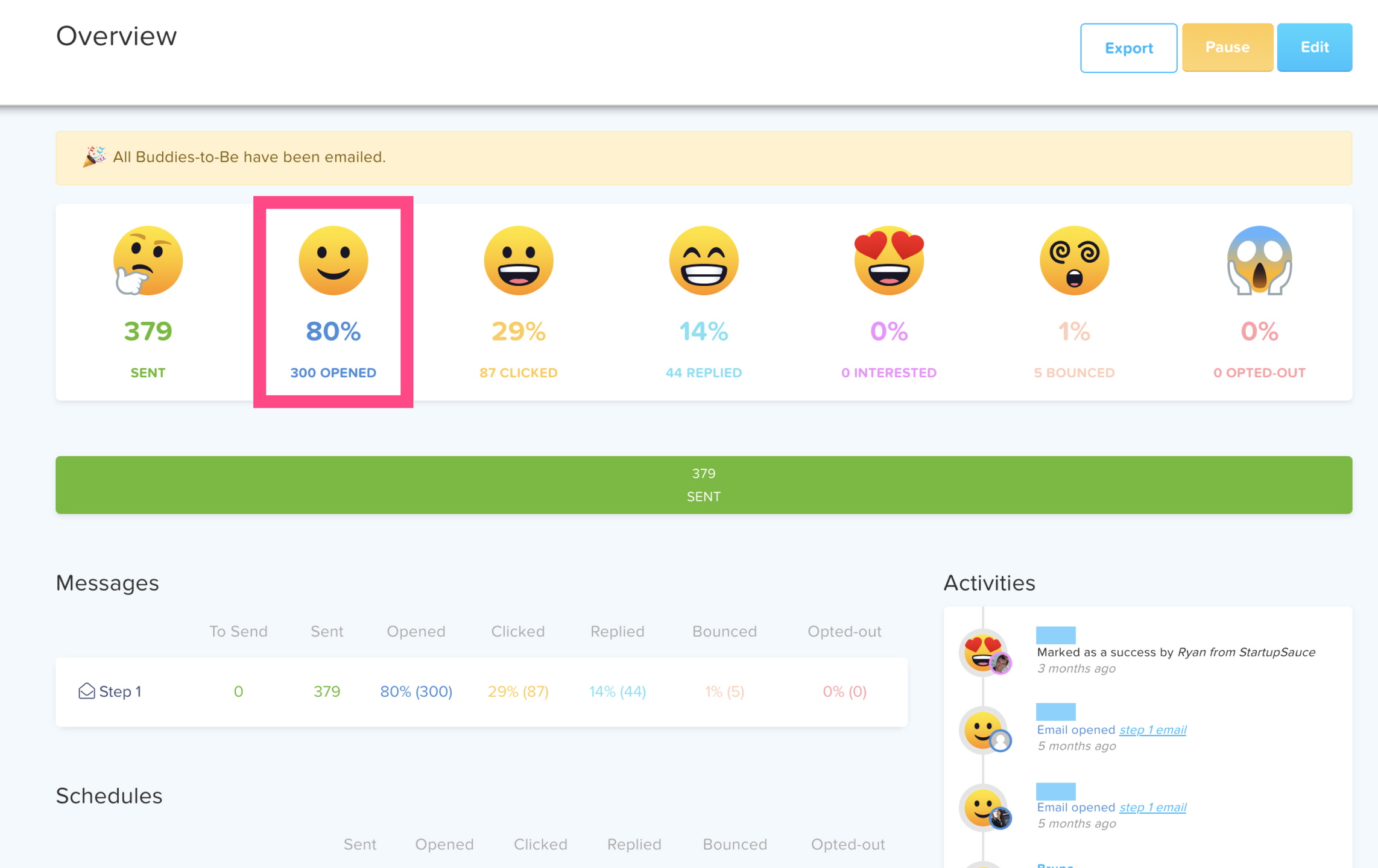This screenshot has width=1378, height=868.
Task: Select the dizzy face Bounced emoji
Action: [1073, 260]
